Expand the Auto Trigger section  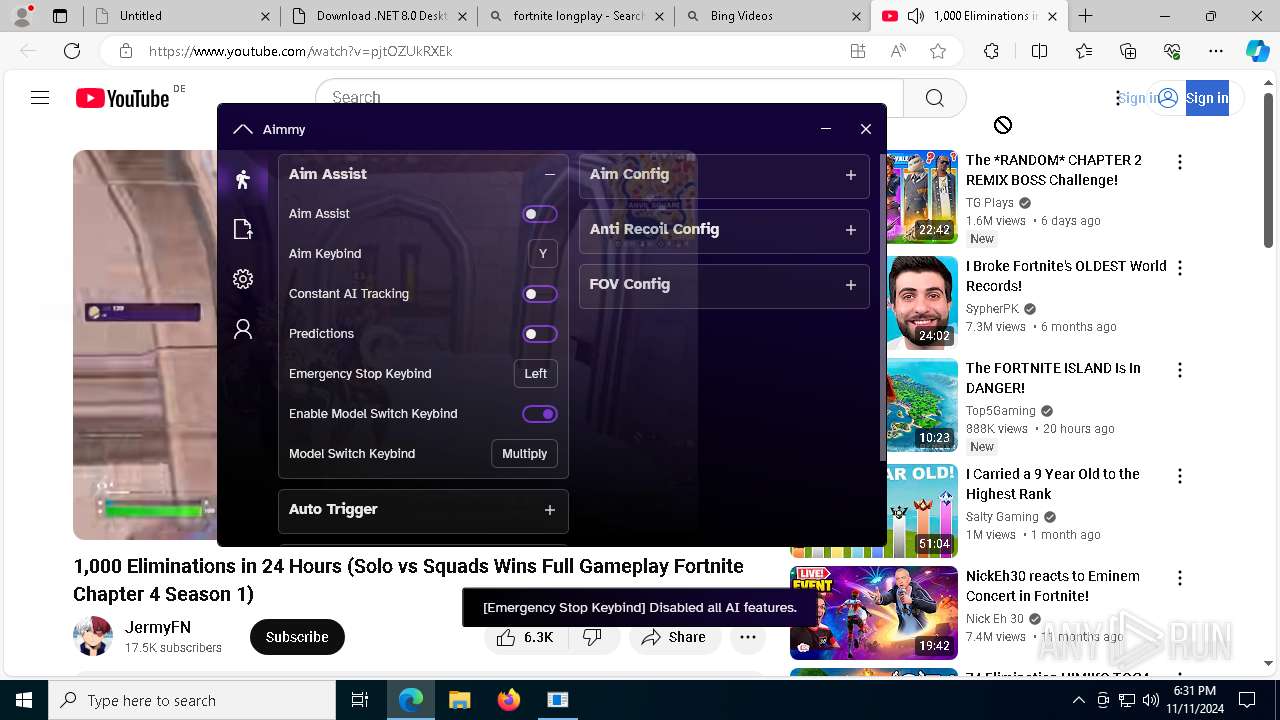point(550,510)
